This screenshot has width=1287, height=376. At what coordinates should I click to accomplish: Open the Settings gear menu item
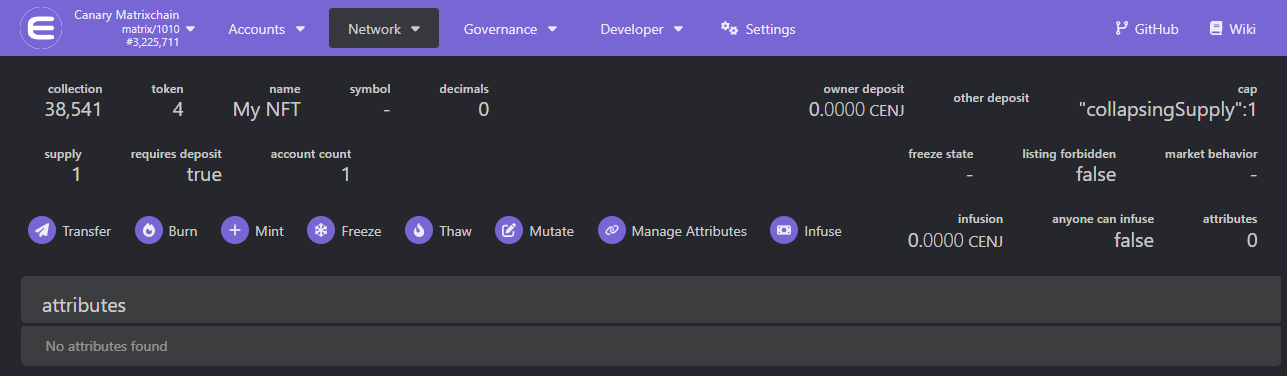[758, 29]
